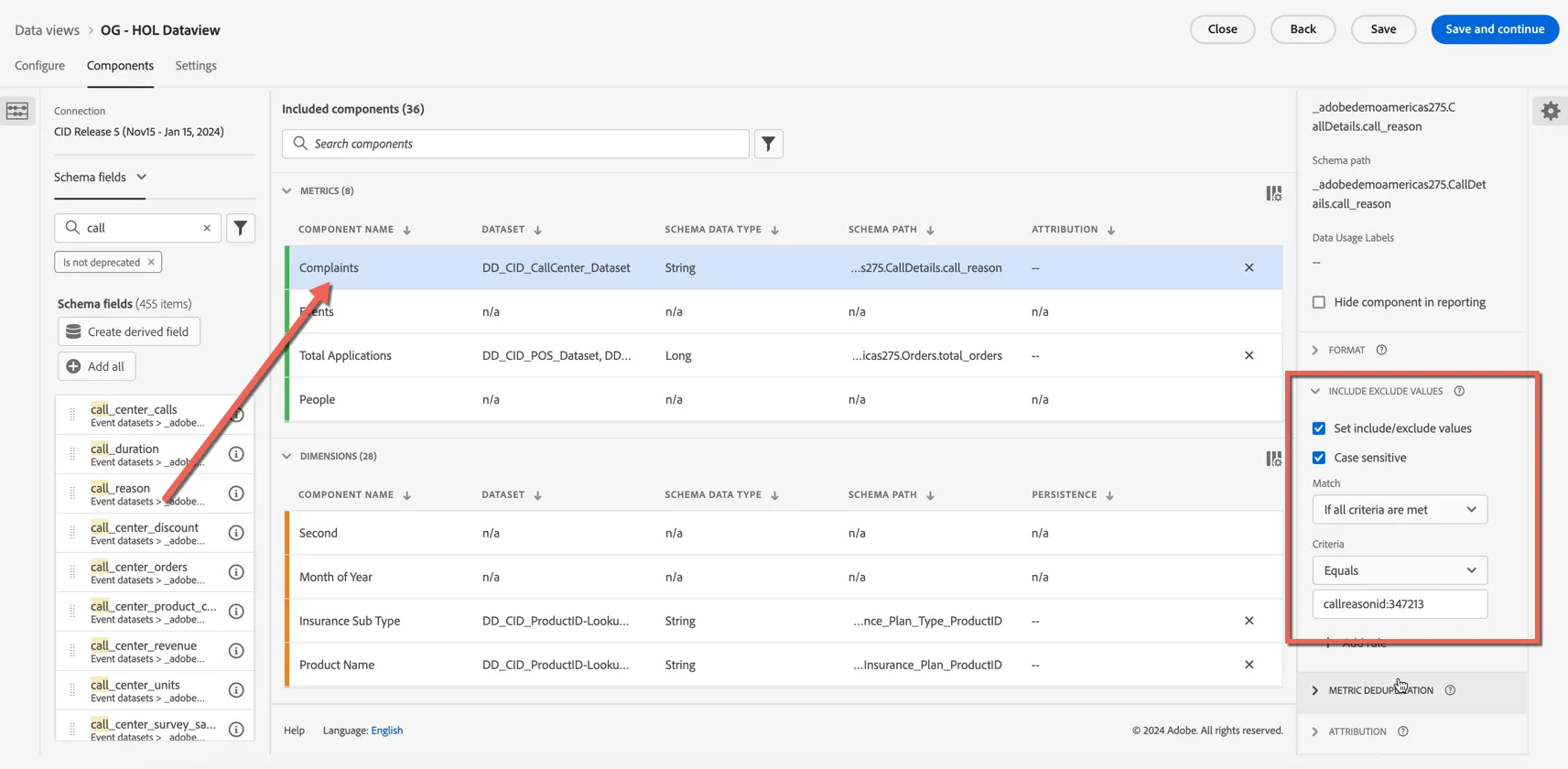Select the Components tab
1568x769 pixels.
click(120, 66)
